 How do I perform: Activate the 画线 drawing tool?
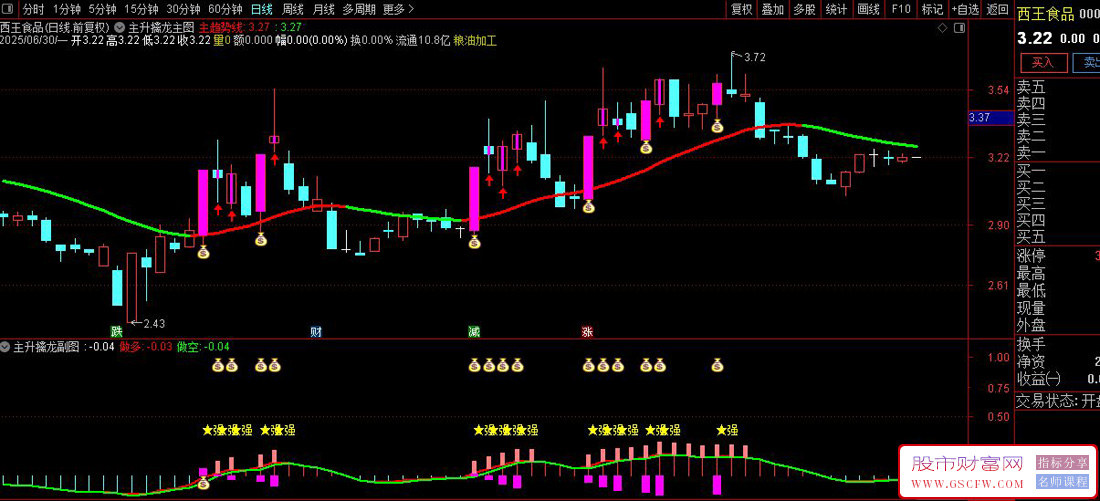pos(868,9)
